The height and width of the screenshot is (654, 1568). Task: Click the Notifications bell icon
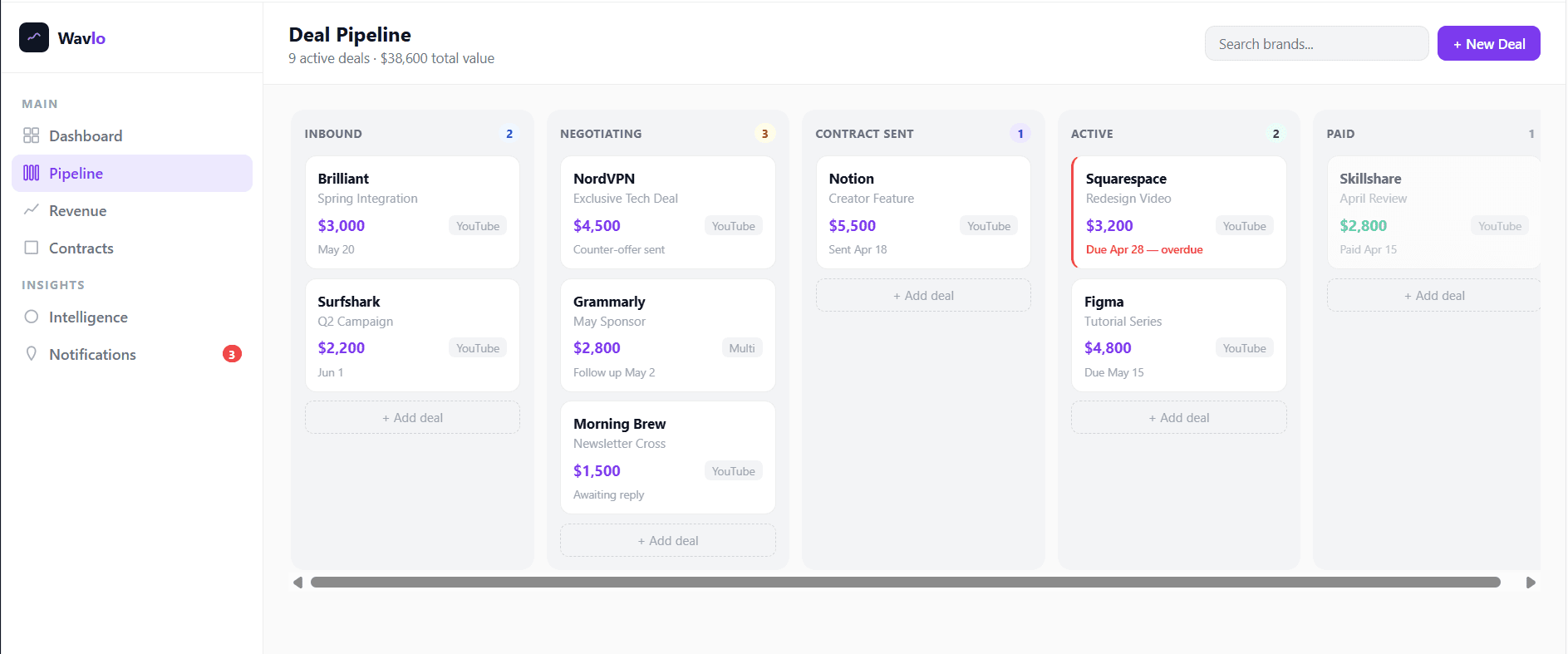click(32, 354)
